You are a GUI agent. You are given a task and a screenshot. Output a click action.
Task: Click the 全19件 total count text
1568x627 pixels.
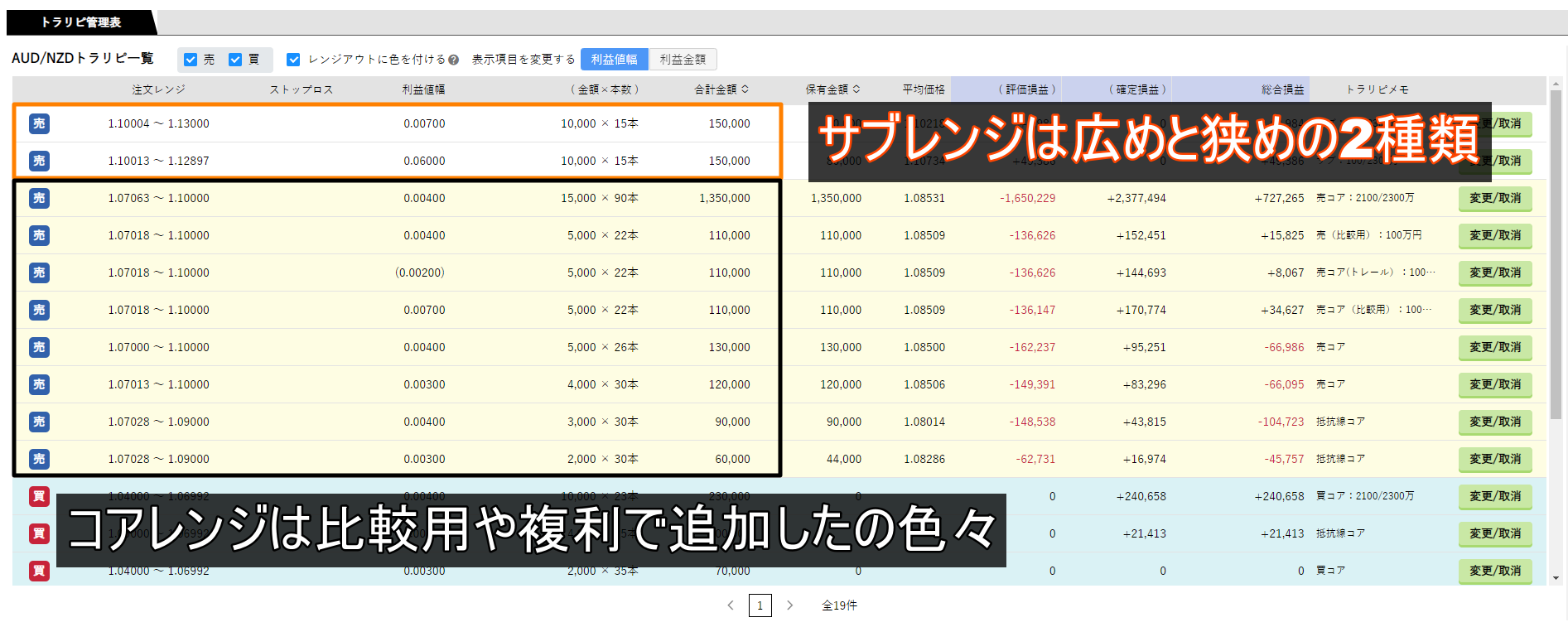(839, 605)
